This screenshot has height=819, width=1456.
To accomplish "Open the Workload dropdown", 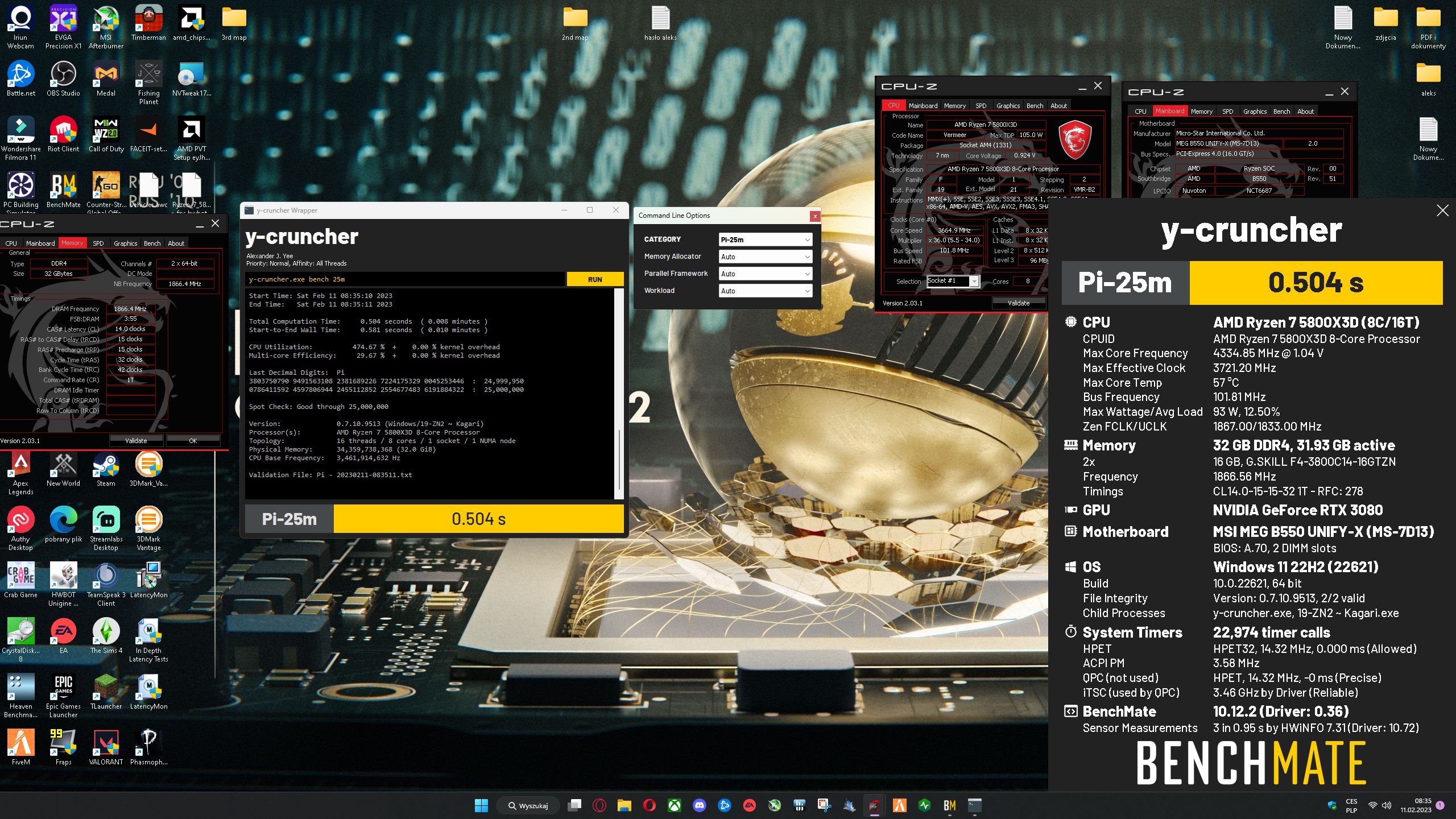I will click(x=765, y=291).
